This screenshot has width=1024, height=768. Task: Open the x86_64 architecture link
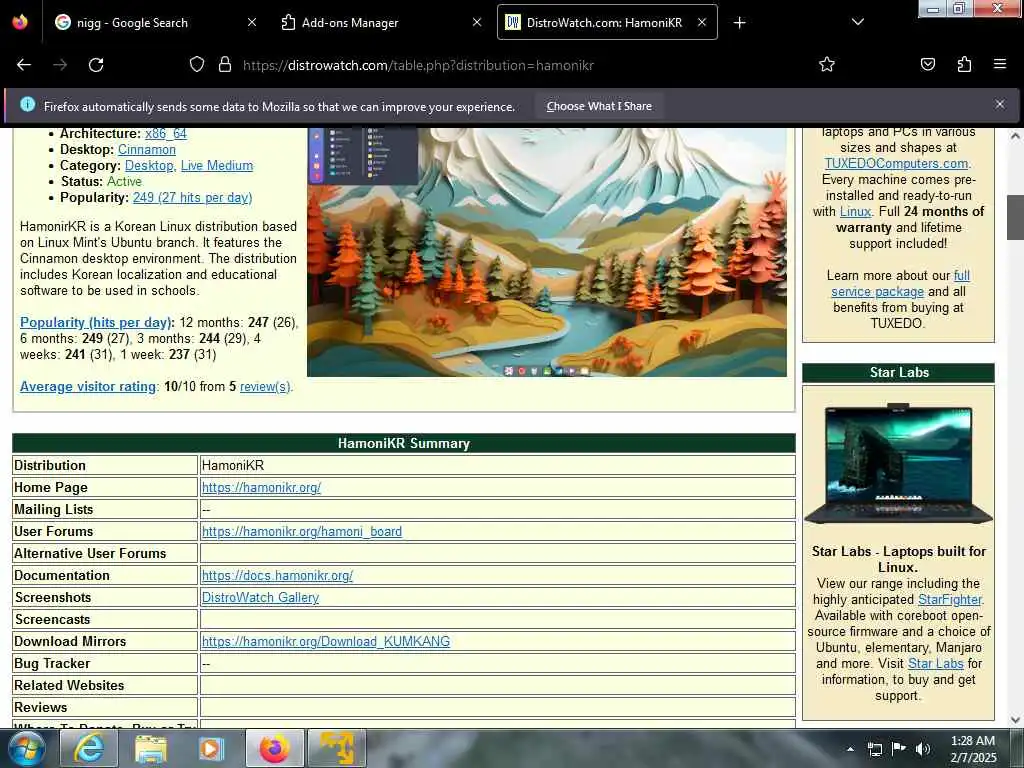pyautogui.click(x=166, y=134)
